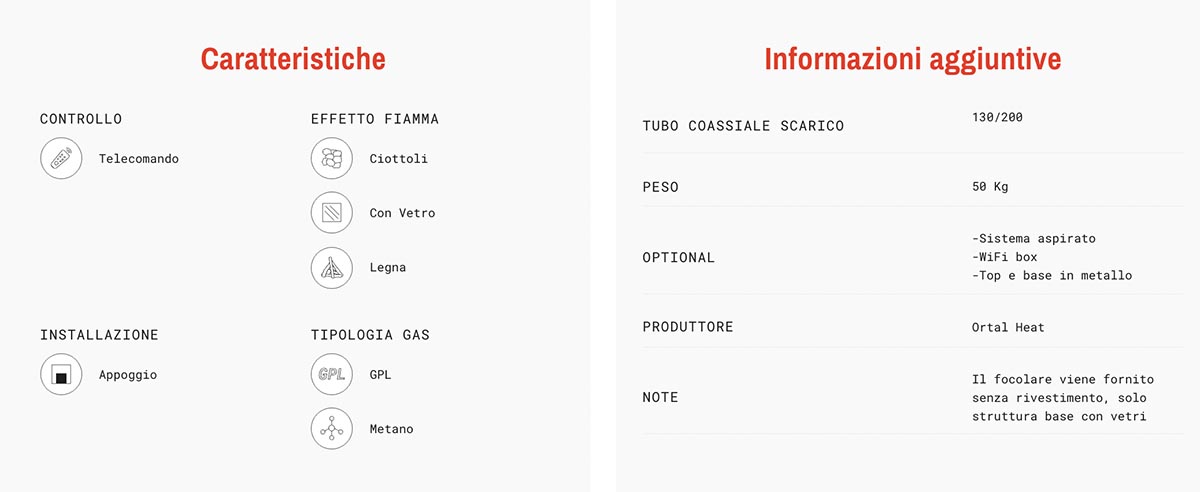Select the Con Vetro glass icon
1200x492 pixels.
point(332,213)
